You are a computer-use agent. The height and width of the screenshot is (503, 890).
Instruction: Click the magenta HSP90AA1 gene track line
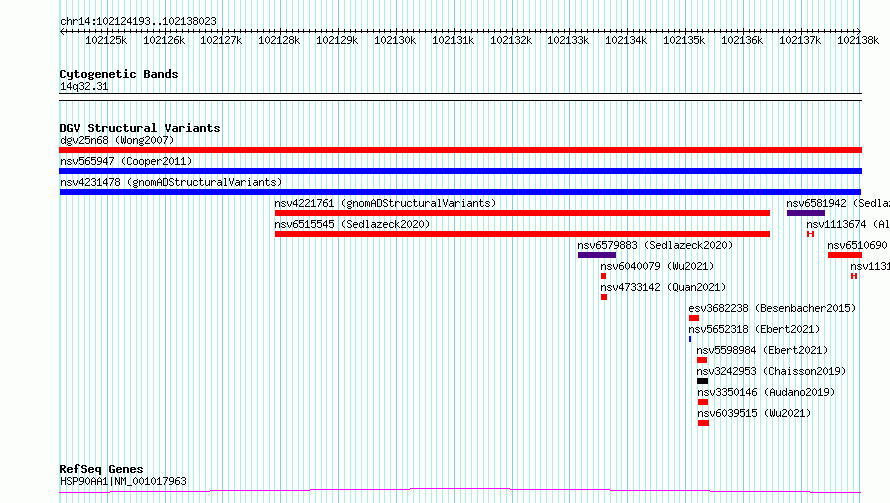(460, 491)
